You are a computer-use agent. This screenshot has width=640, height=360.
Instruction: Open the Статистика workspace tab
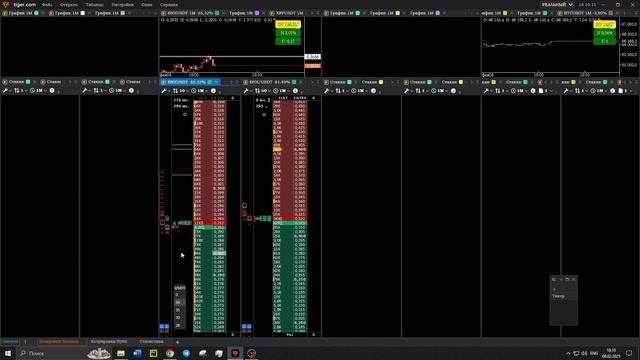151,342
